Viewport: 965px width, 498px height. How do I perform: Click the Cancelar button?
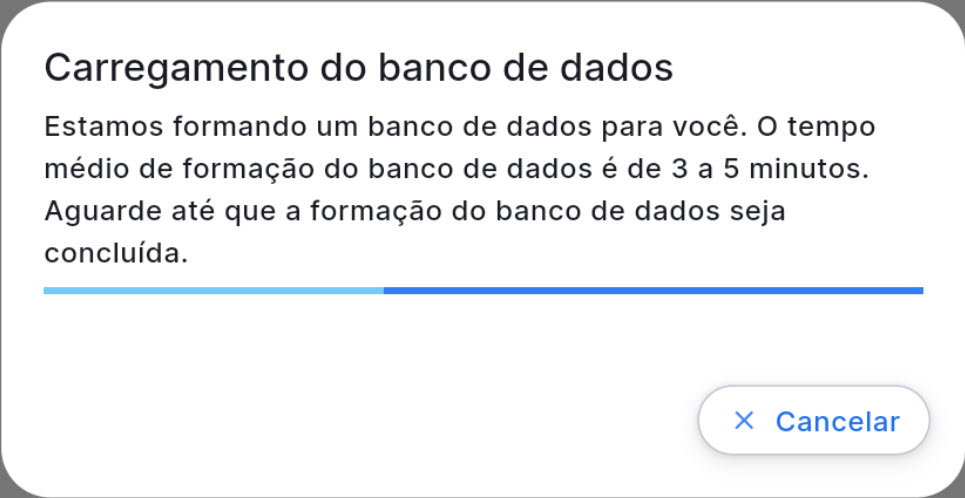click(813, 421)
